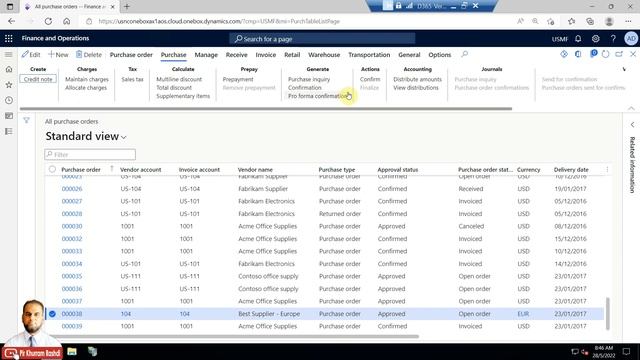Viewport: 640px width, 360px height.
Task: Open the filter pane funnel icon
Action: click(x=27, y=120)
